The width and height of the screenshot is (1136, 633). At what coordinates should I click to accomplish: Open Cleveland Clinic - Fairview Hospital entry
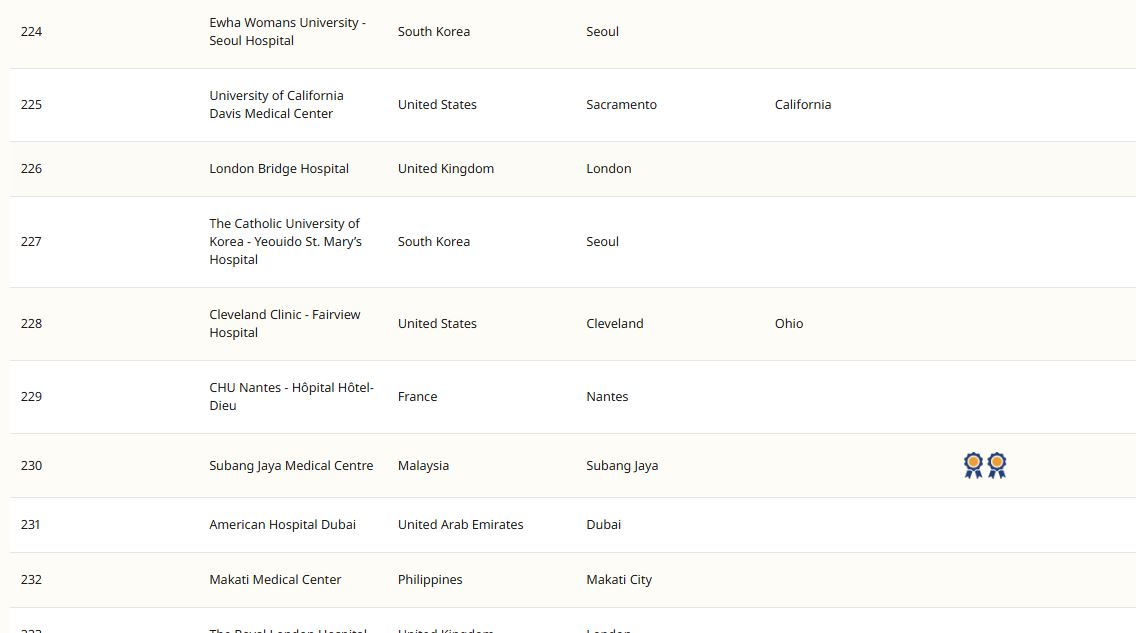pos(284,324)
